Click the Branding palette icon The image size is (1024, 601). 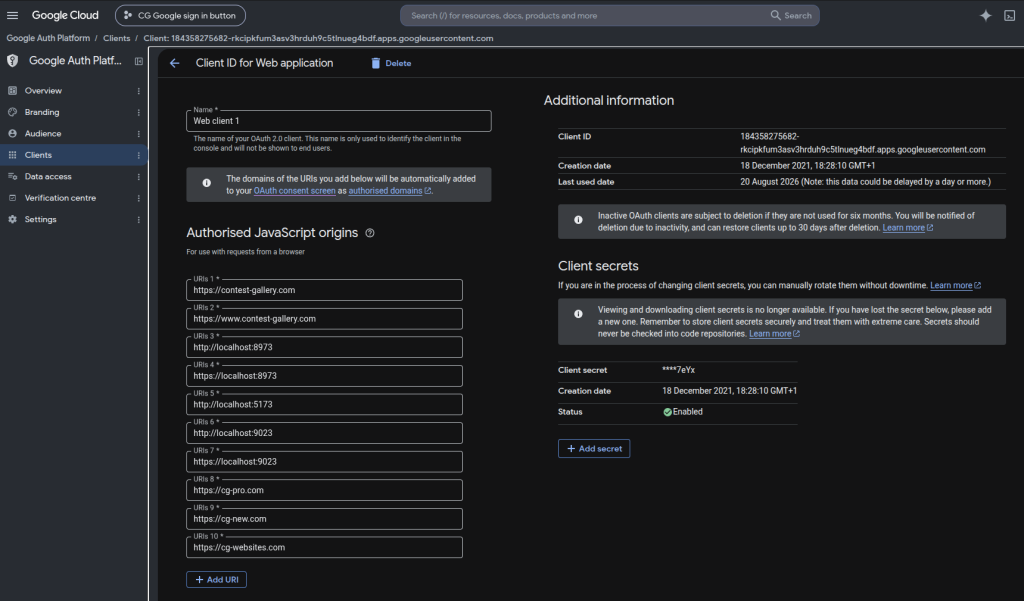coord(12,112)
